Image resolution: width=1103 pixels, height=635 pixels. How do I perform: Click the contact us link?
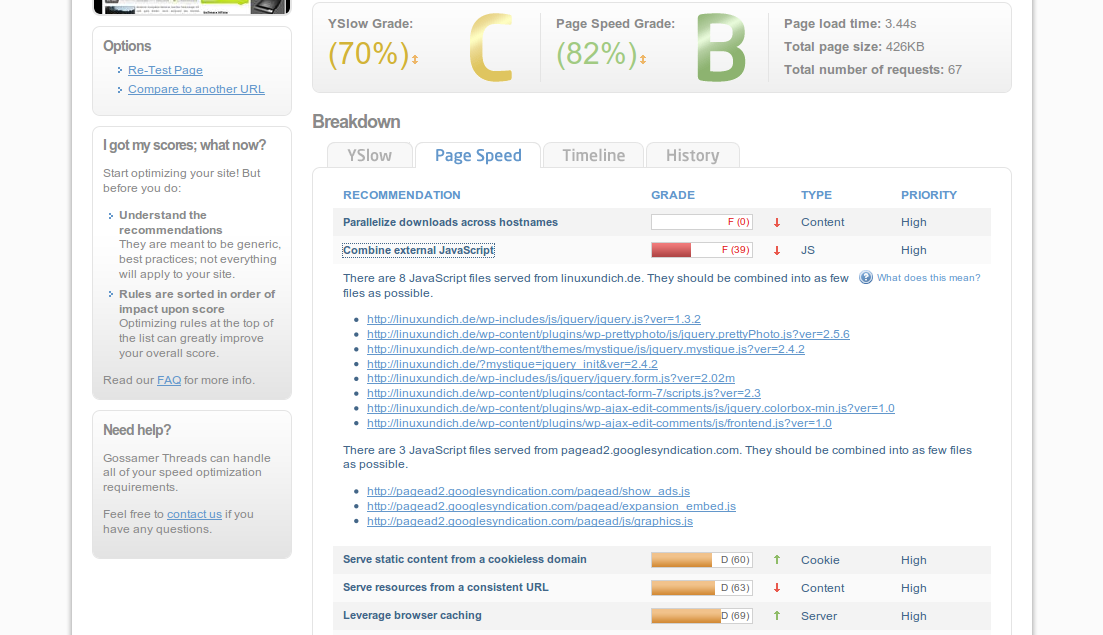point(194,514)
